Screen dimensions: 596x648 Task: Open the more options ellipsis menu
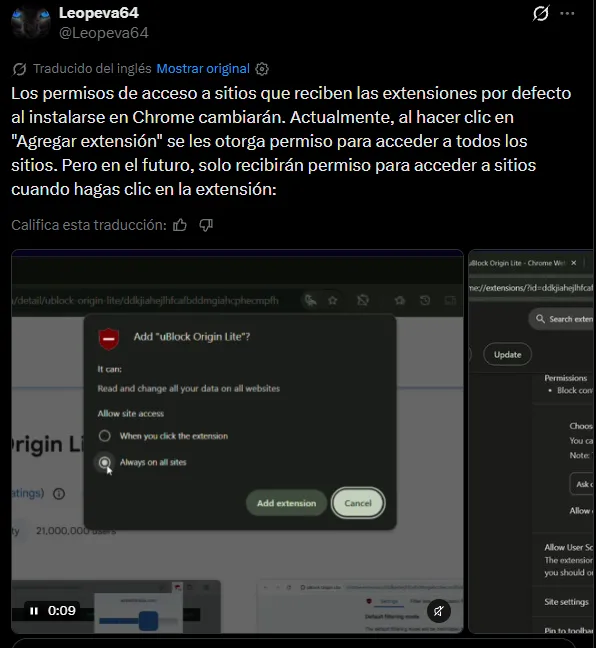coord(567,13)
